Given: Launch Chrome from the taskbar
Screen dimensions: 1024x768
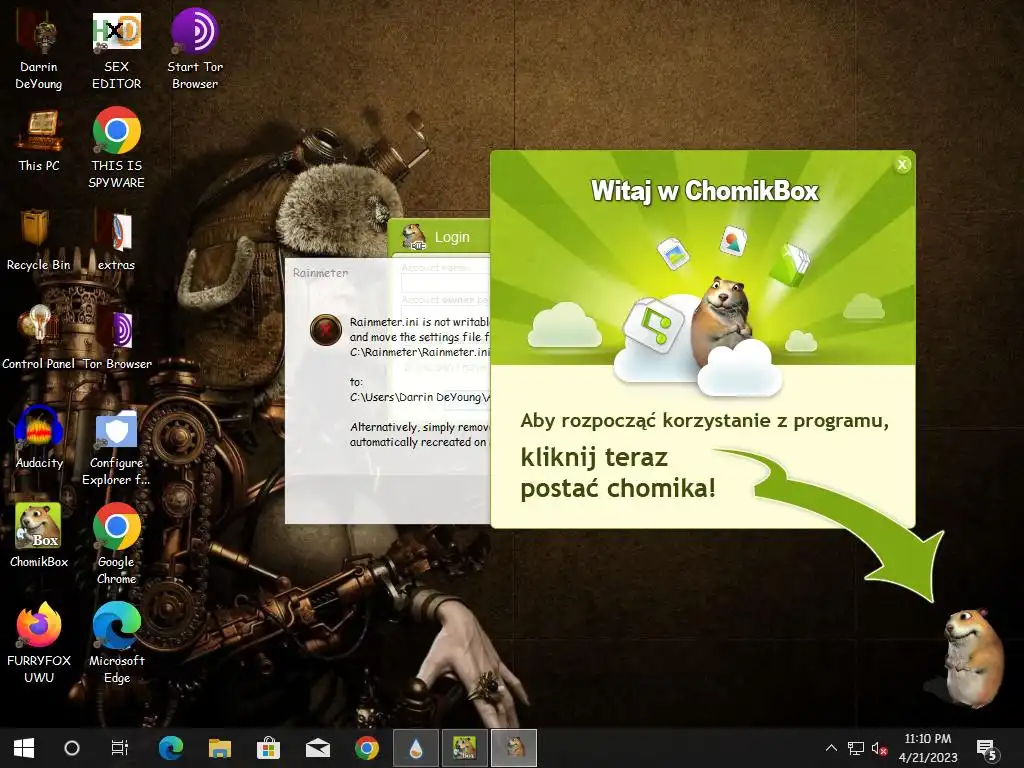Looking at the screenshot, I should click(x=366, y=748).
